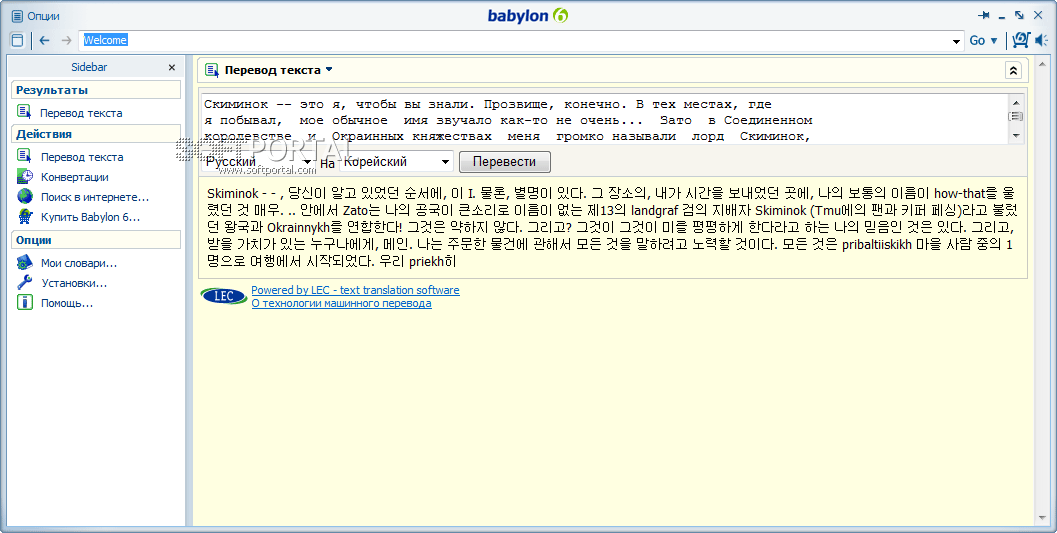Click the Buy Babylon cart icon
The height and width of the screenshot is (533, 1057).
[25, 216]
